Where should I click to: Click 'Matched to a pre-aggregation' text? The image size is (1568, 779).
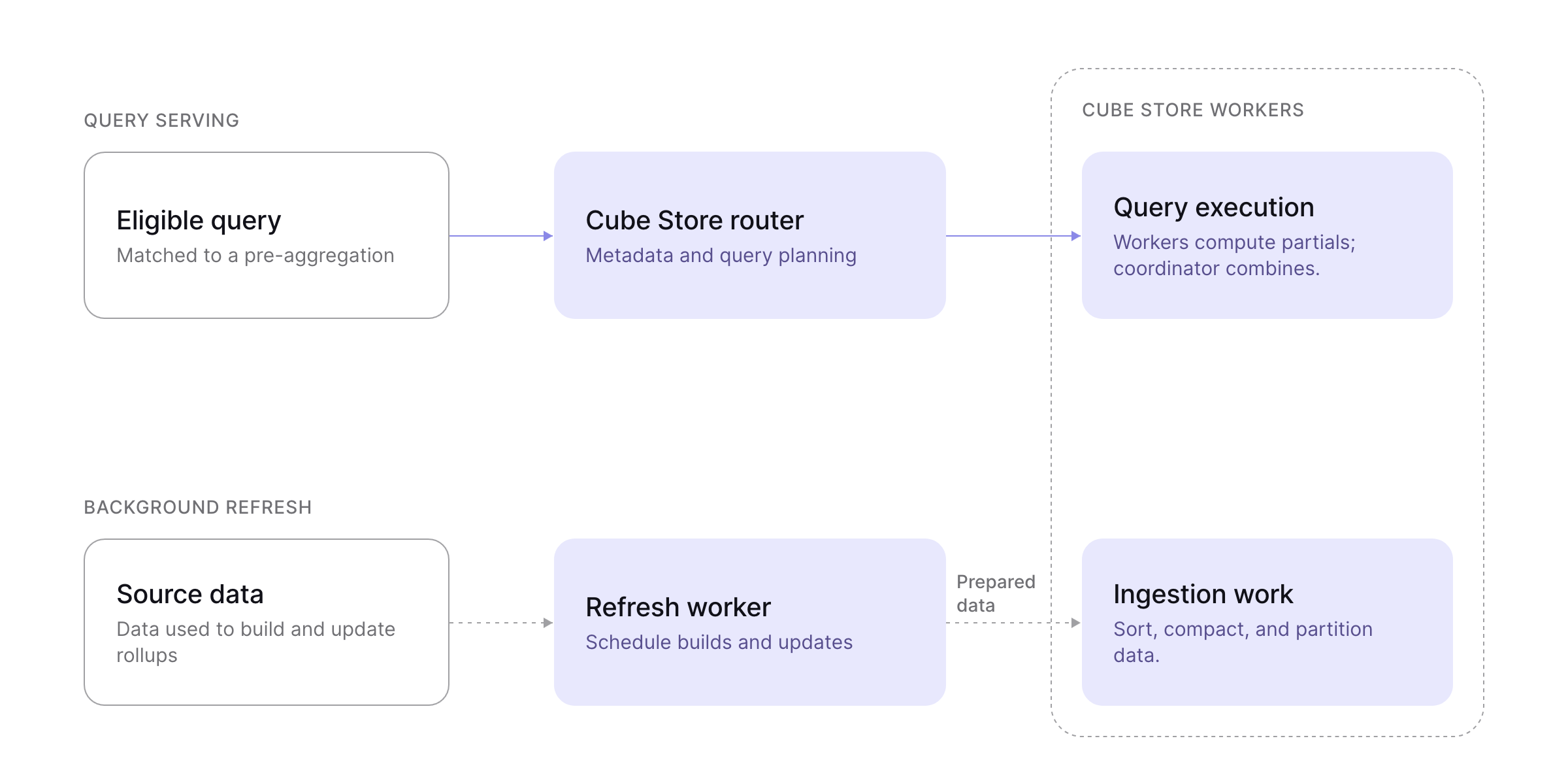tap(255, 256)
